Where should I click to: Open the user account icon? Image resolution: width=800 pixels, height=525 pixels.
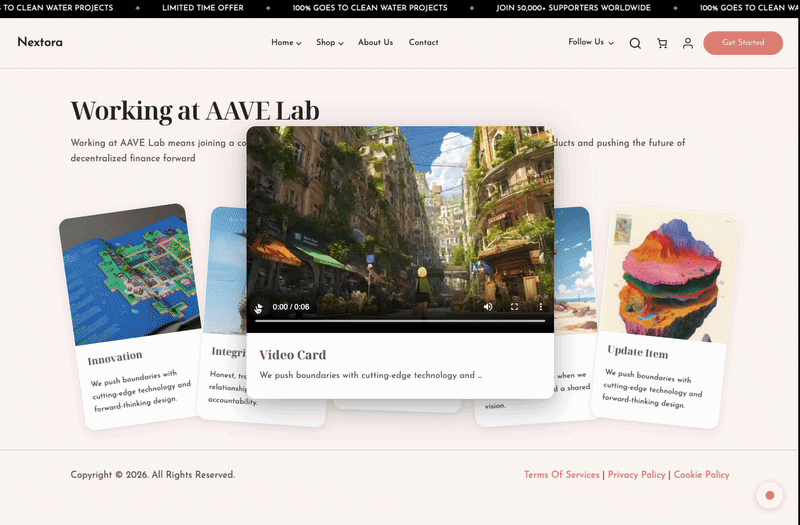(688, 43)
